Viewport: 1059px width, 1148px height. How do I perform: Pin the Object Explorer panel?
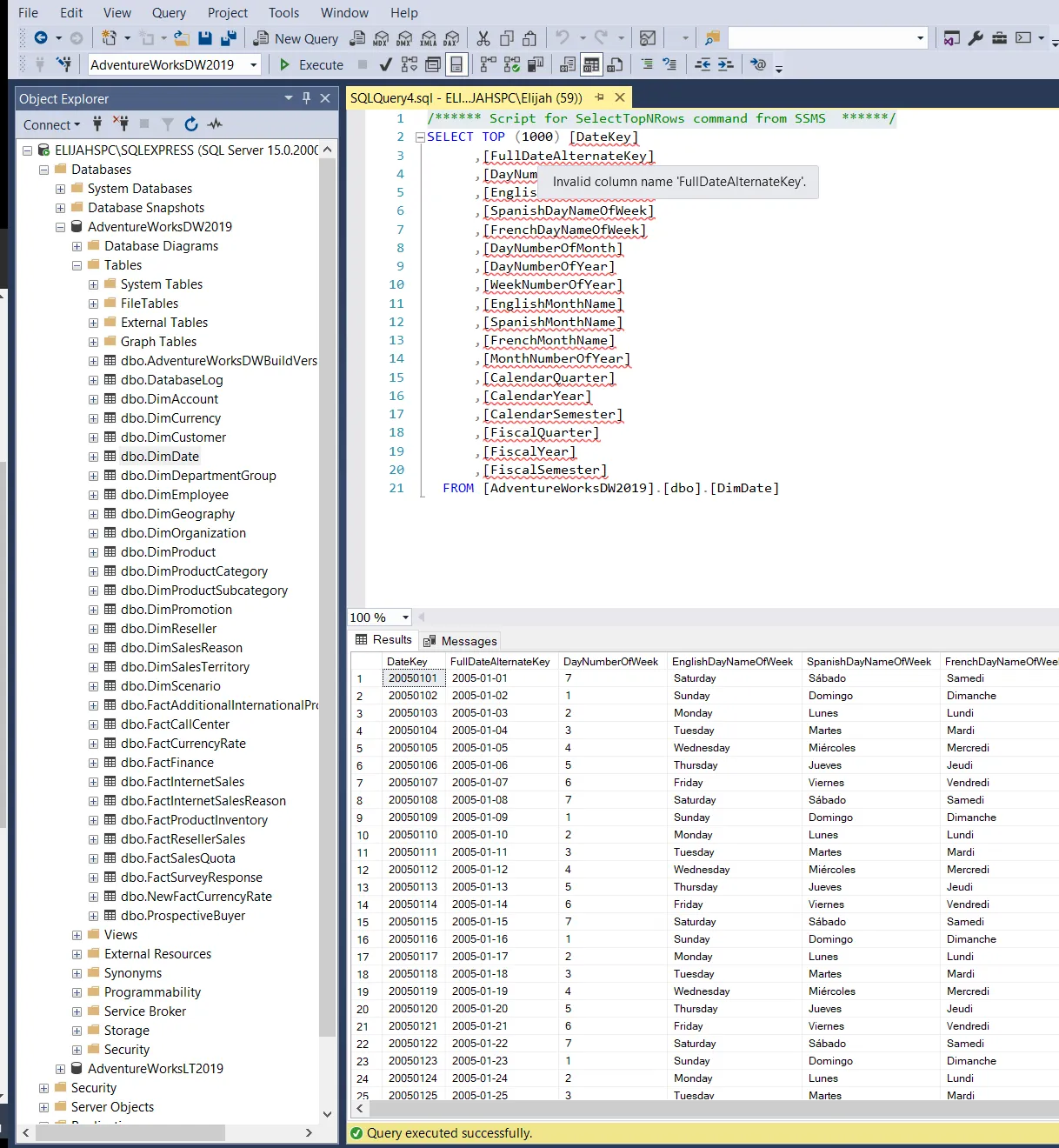(x=306, y=98)
